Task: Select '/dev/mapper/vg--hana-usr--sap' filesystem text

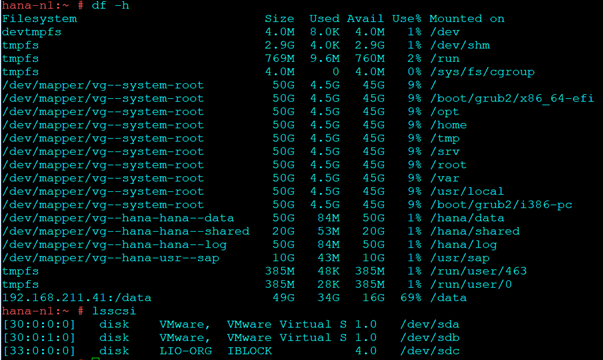Action: 111,258
